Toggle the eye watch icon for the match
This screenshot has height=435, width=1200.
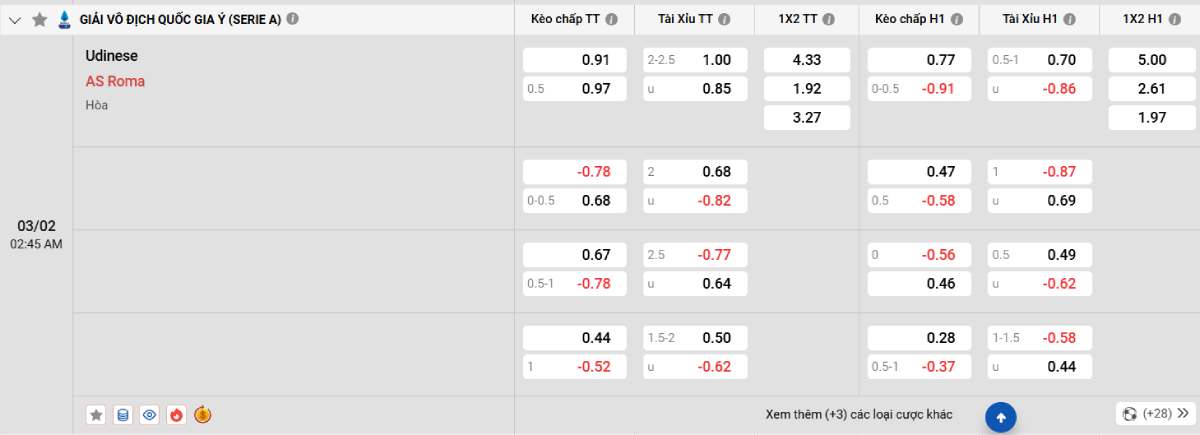(150, 414)
